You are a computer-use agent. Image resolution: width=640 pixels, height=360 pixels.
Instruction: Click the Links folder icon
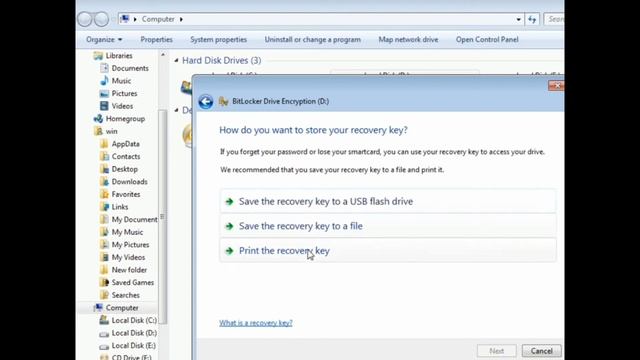click(x=104, y=207)
